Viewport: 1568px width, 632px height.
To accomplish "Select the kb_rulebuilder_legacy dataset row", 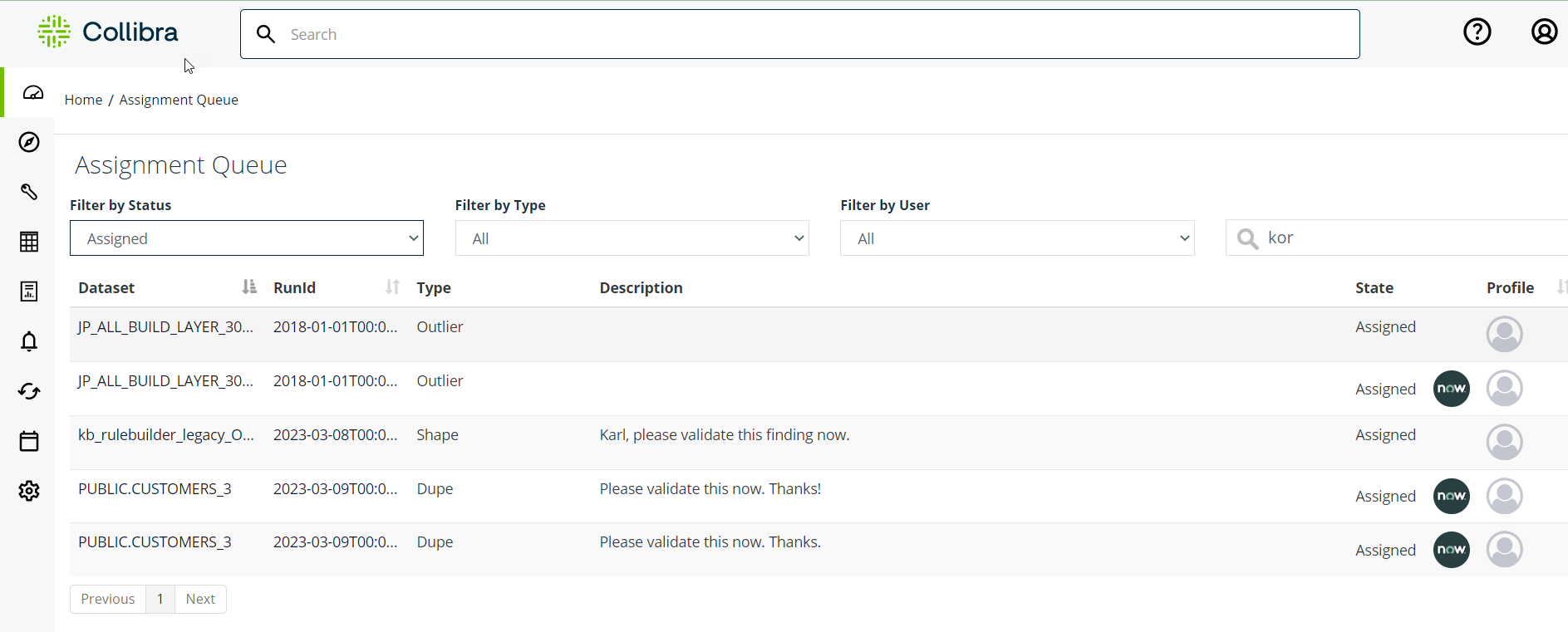I will [x=165, y=435].
